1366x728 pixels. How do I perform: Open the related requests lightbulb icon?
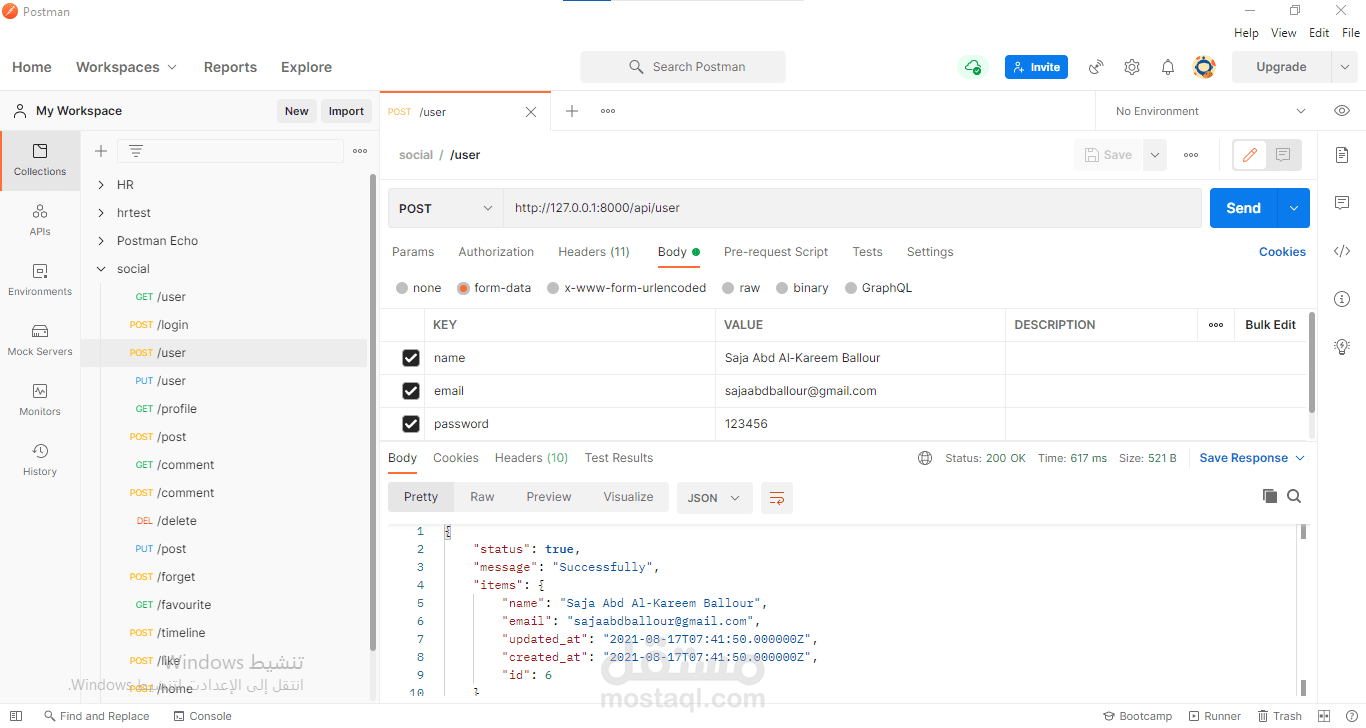[x=1342, y=347]
